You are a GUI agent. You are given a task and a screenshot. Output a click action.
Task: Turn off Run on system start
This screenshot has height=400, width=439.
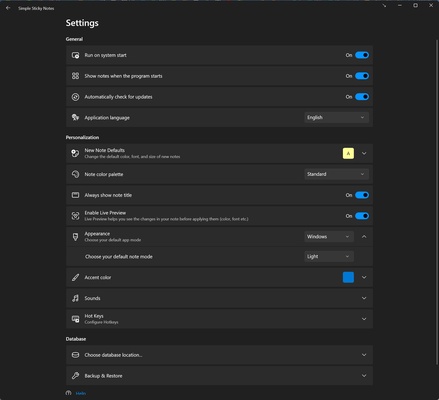pyautogui.click(x=362, y=55)
